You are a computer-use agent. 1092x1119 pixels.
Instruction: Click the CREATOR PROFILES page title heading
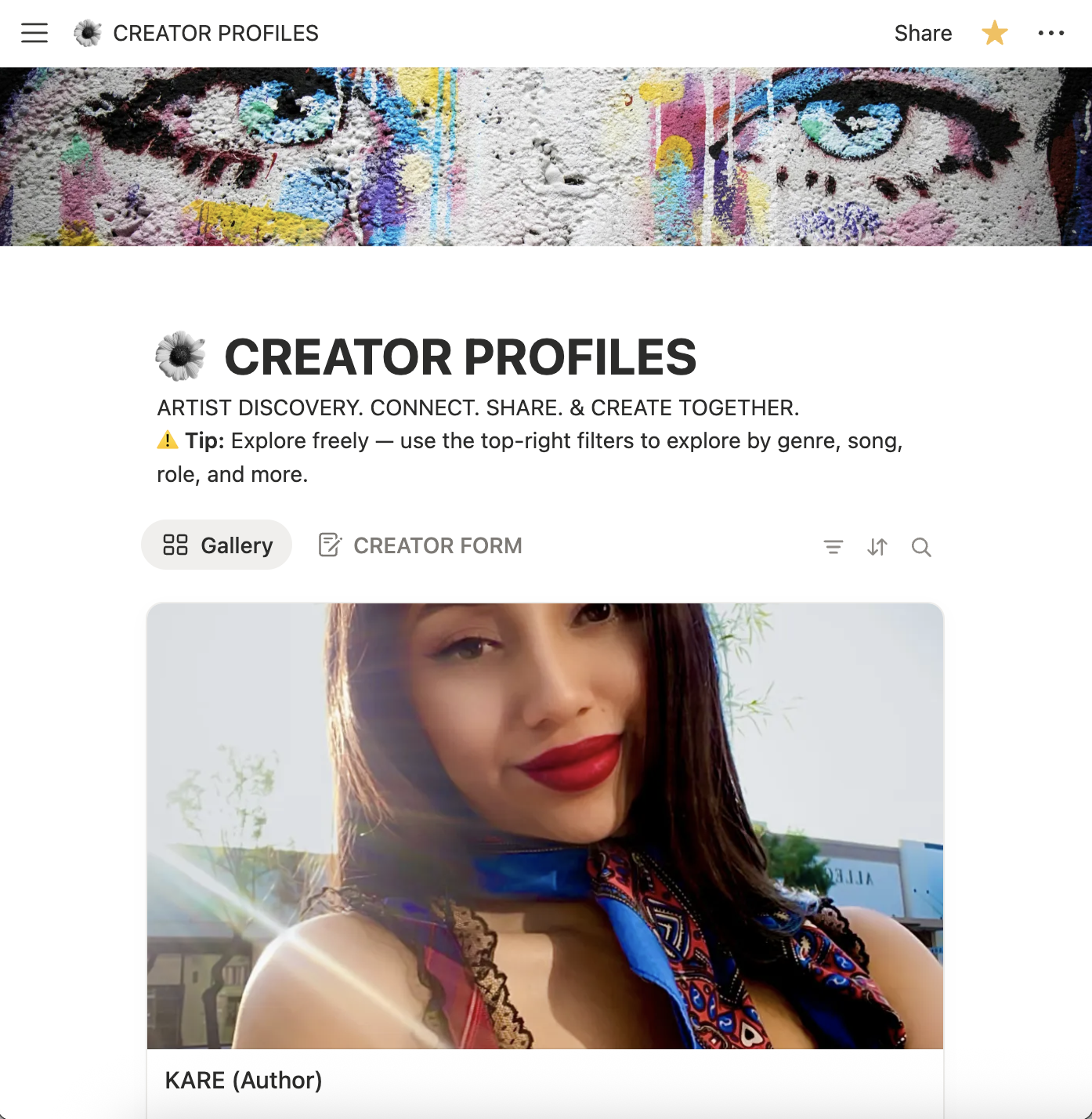(461, 357)
